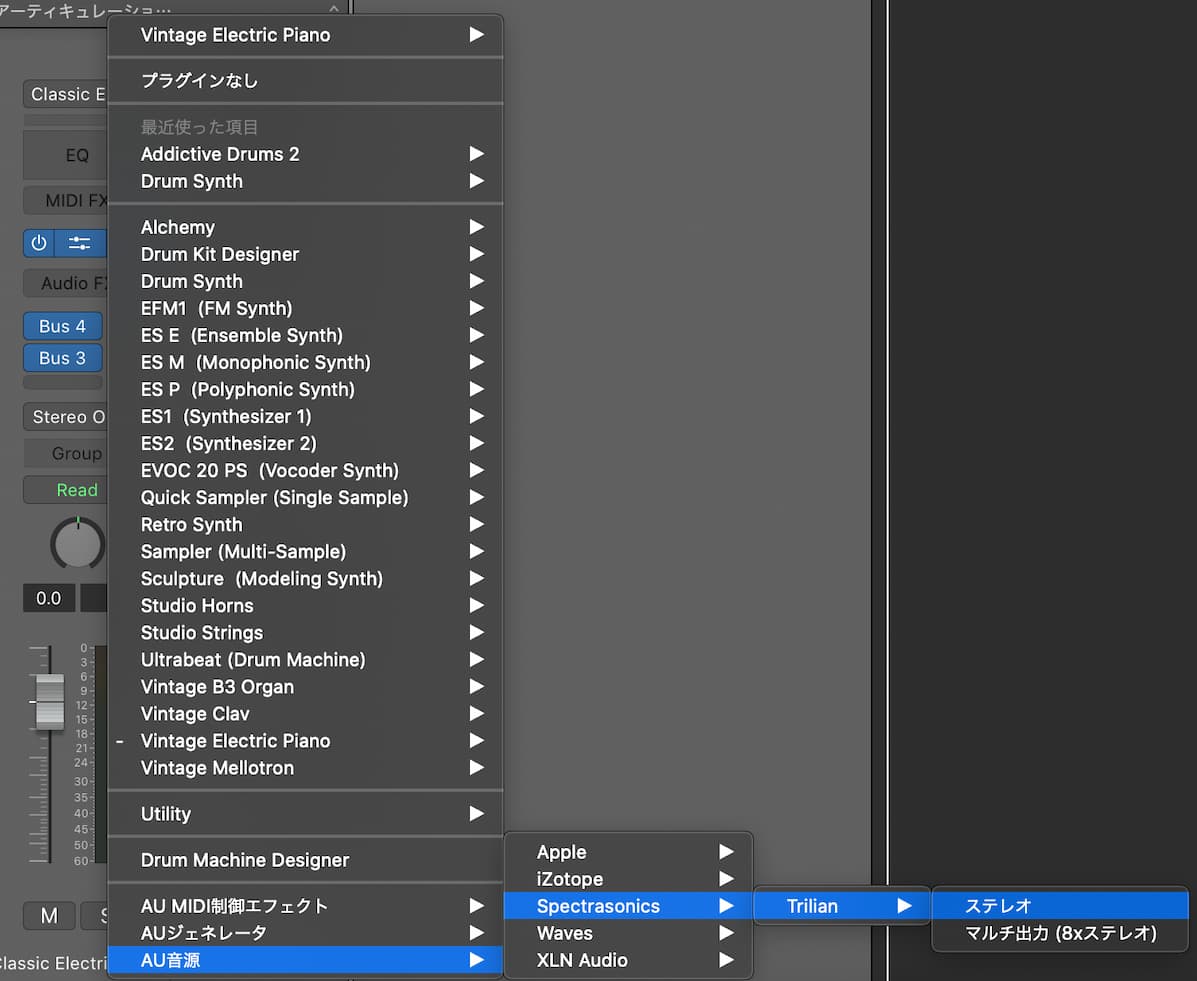Open the MIDI FX slot
Viewport: 1197px width, 981px height.
tap(66, 200)
